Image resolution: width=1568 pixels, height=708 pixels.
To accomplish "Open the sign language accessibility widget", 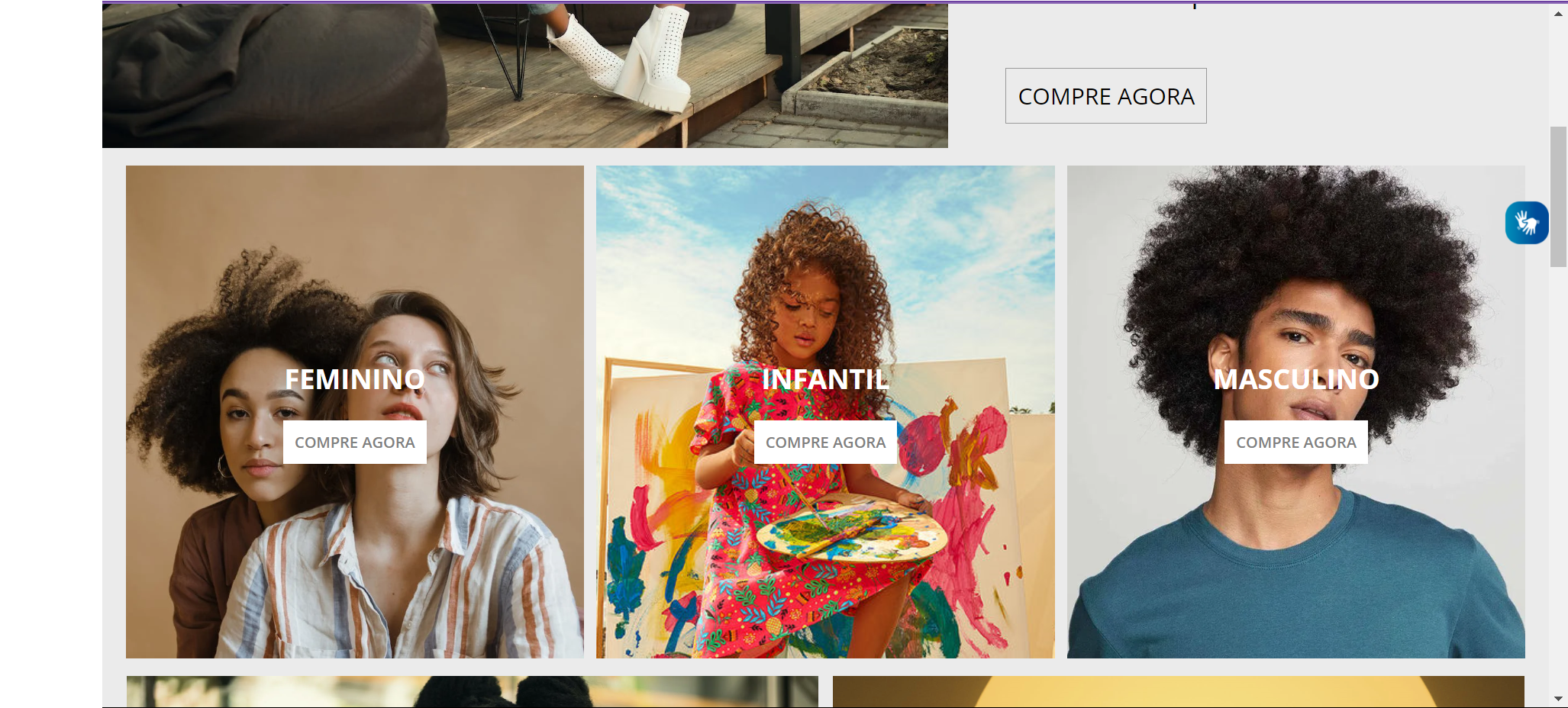I will [x=1527, y=223].
